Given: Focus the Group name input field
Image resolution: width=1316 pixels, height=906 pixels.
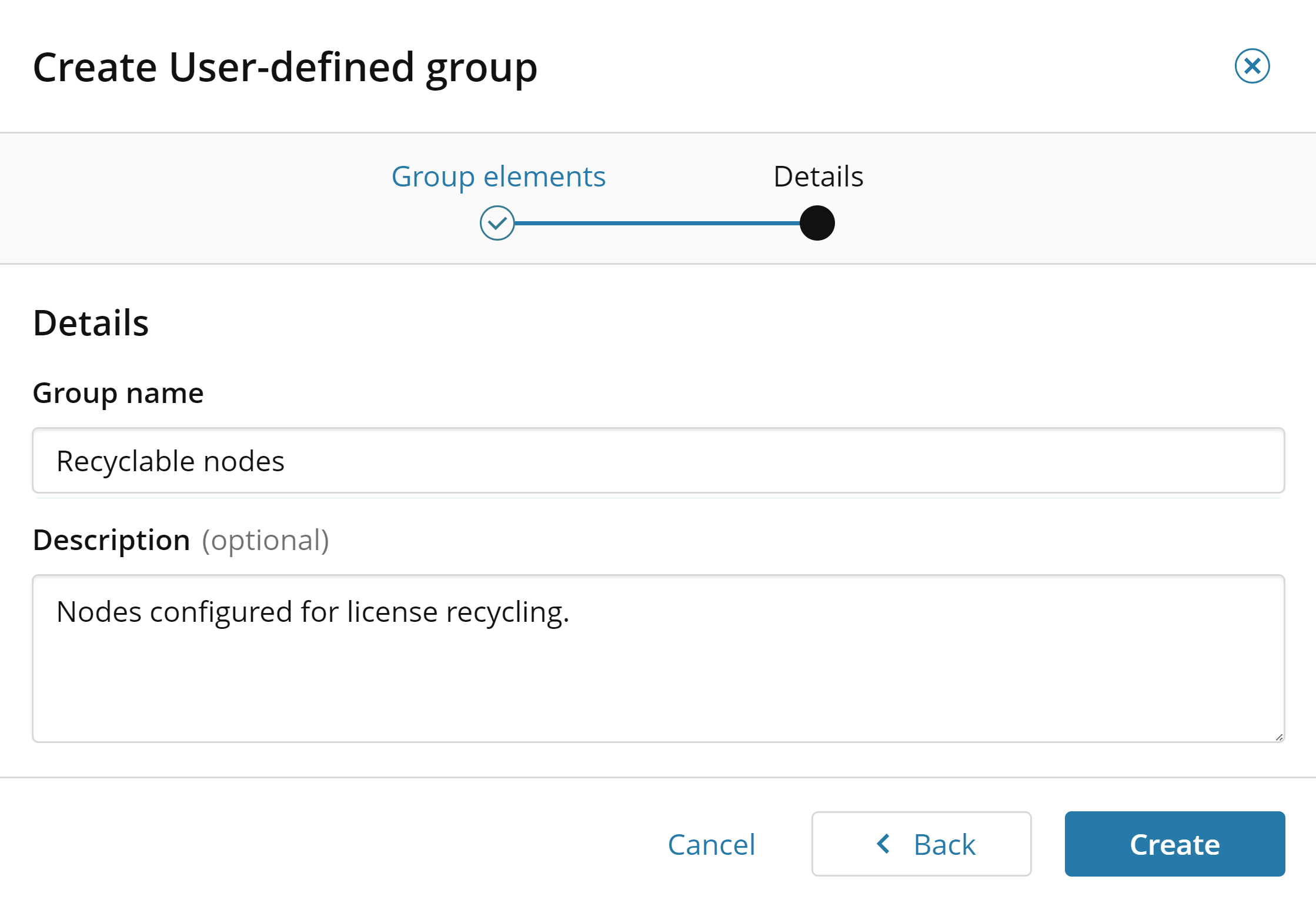Looking at the screenshot, I should click(x=658, y=460).
